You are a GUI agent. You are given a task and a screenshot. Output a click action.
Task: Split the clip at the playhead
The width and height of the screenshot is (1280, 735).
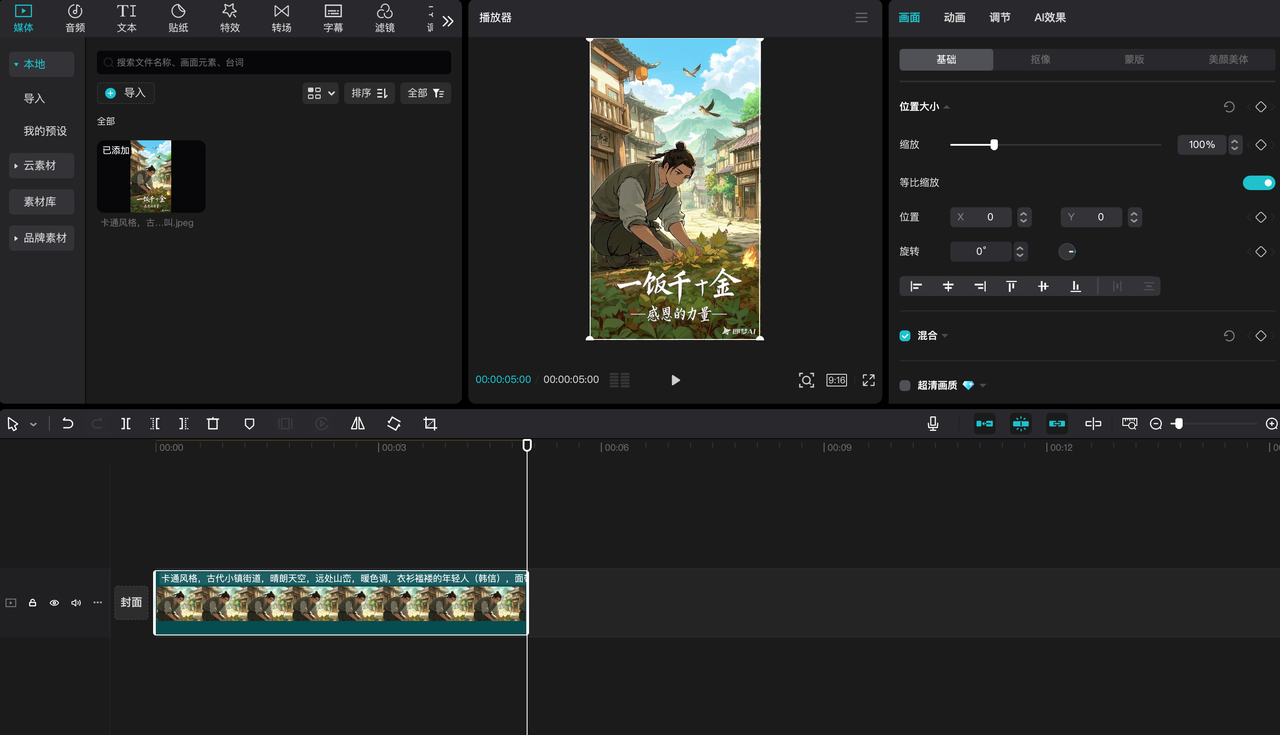(126, 424)
